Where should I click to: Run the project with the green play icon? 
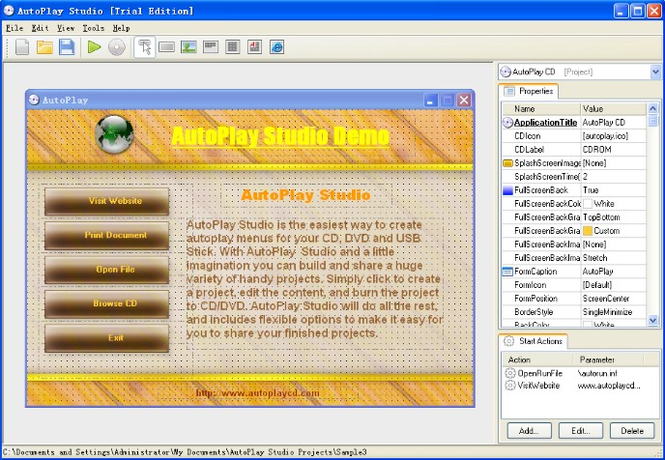[x=94, y=47]
